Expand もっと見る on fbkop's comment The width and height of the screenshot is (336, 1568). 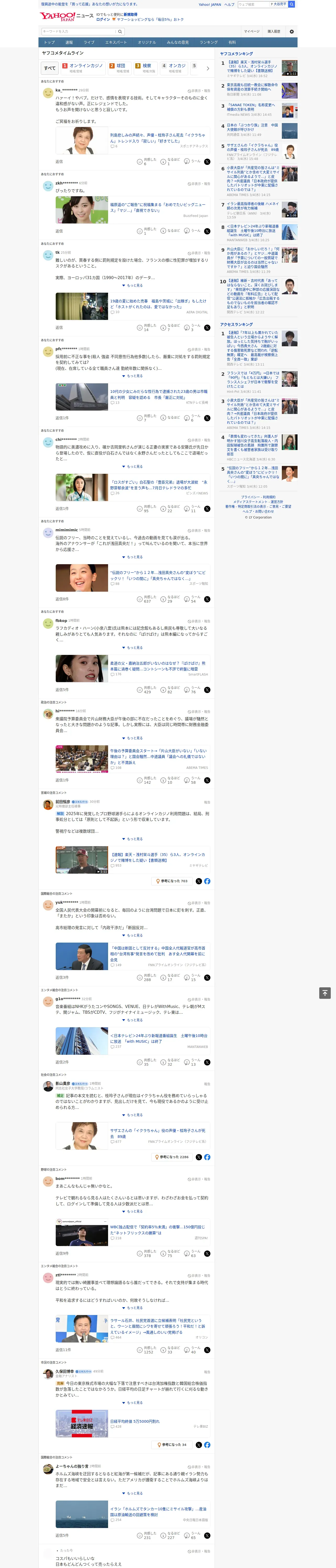(x=132, y=648)
